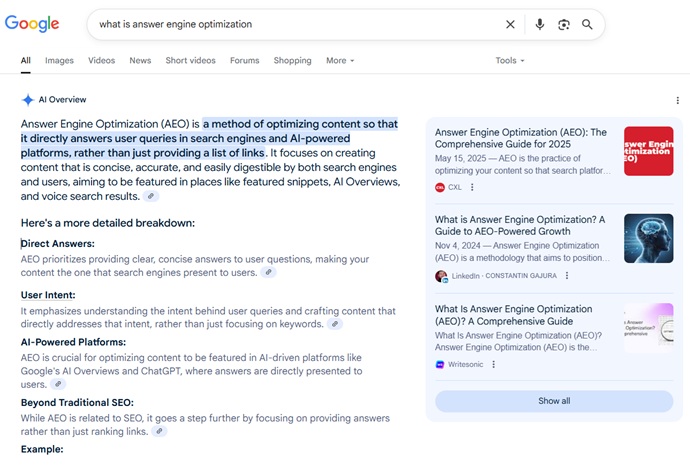Click the LinkedIn author avatar icon
The width and height of the screenshot is (690, 472).
point(441,276)
